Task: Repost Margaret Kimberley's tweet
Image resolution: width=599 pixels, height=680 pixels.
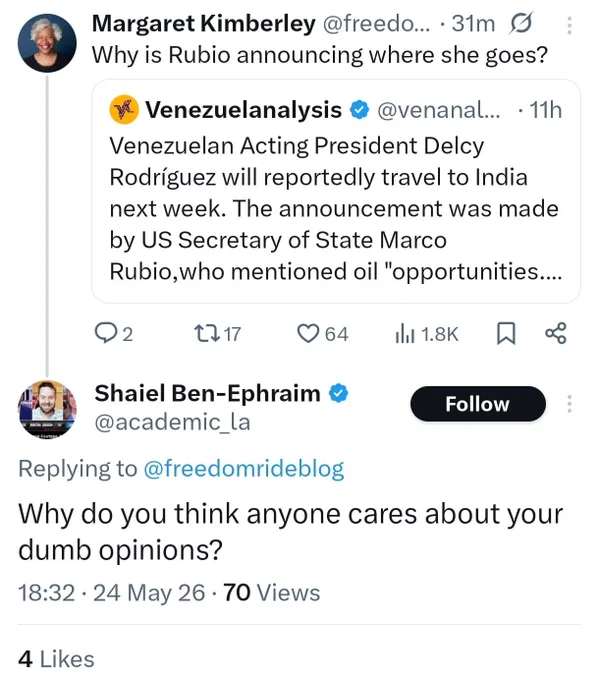Action: pos(208,333)
